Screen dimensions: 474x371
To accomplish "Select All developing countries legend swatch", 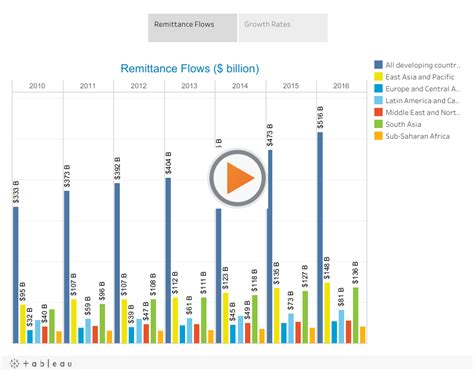I will click(378, 65).
